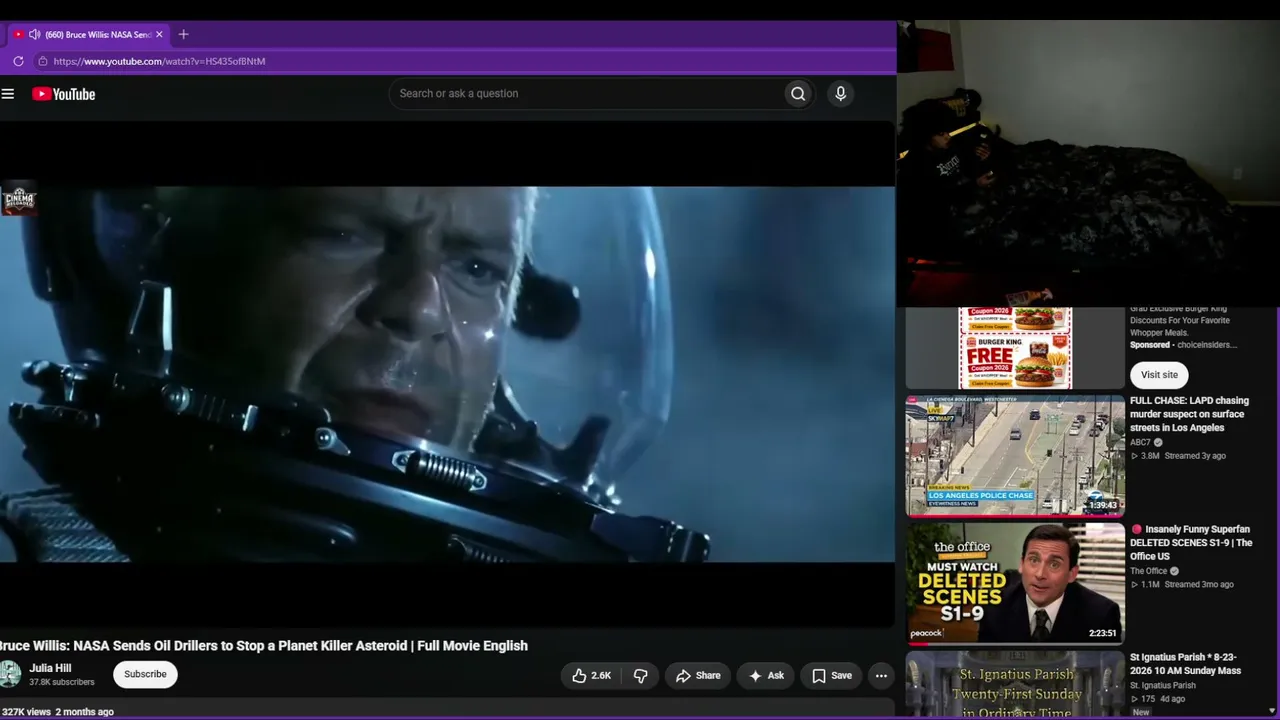Open the 'FULL CHASE: LAPD chasing murder suspect' title
The width and height of the screenshot is (1280, 720).
[1189, 414]
